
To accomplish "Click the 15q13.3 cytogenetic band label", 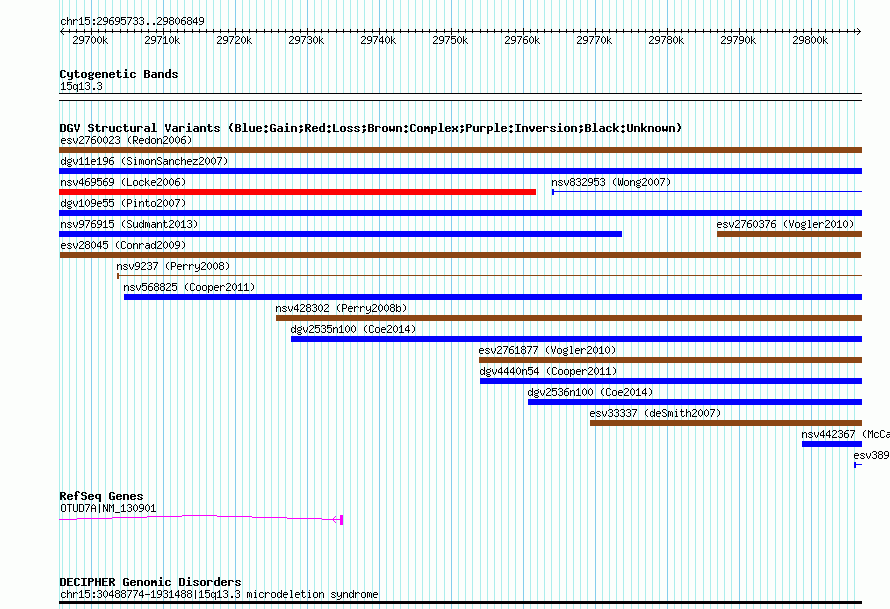I will point(81,86).
